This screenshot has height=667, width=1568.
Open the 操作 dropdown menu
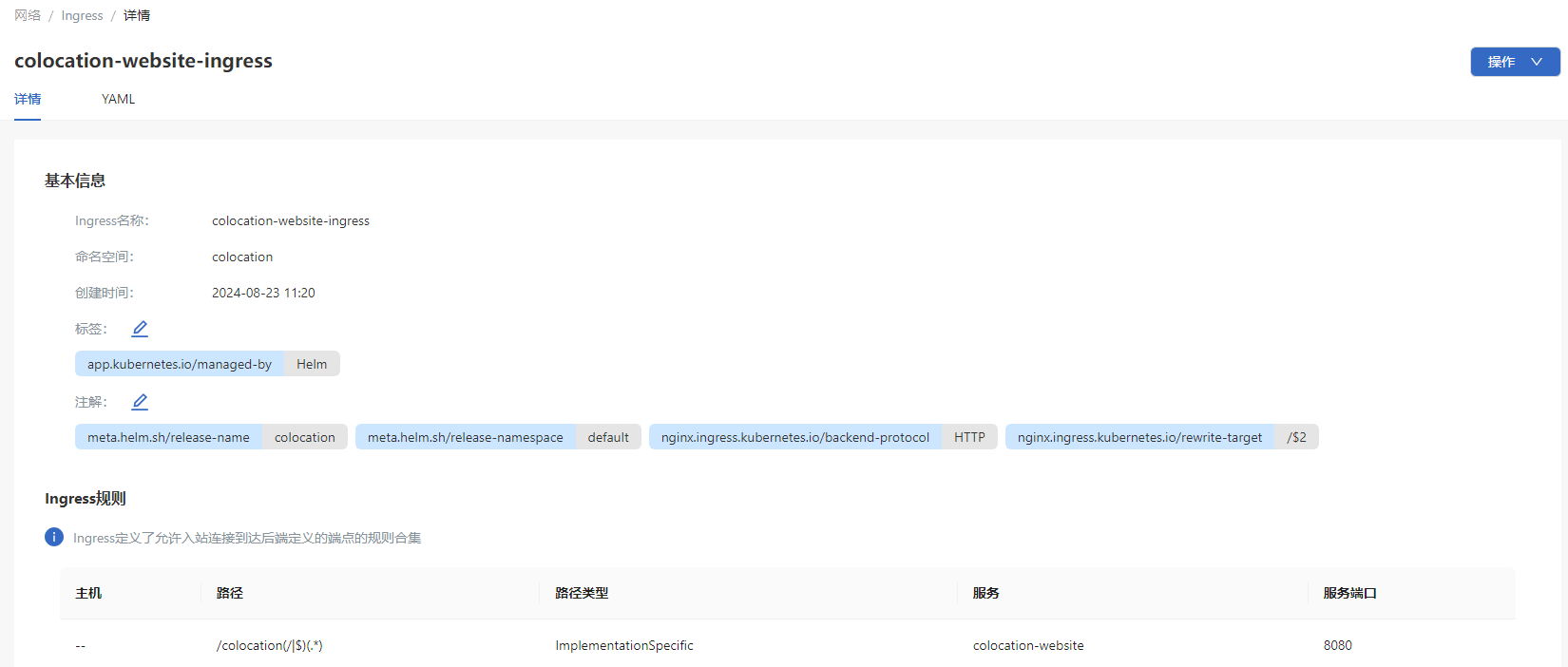pyautogui.click(x=1515, y=62)
